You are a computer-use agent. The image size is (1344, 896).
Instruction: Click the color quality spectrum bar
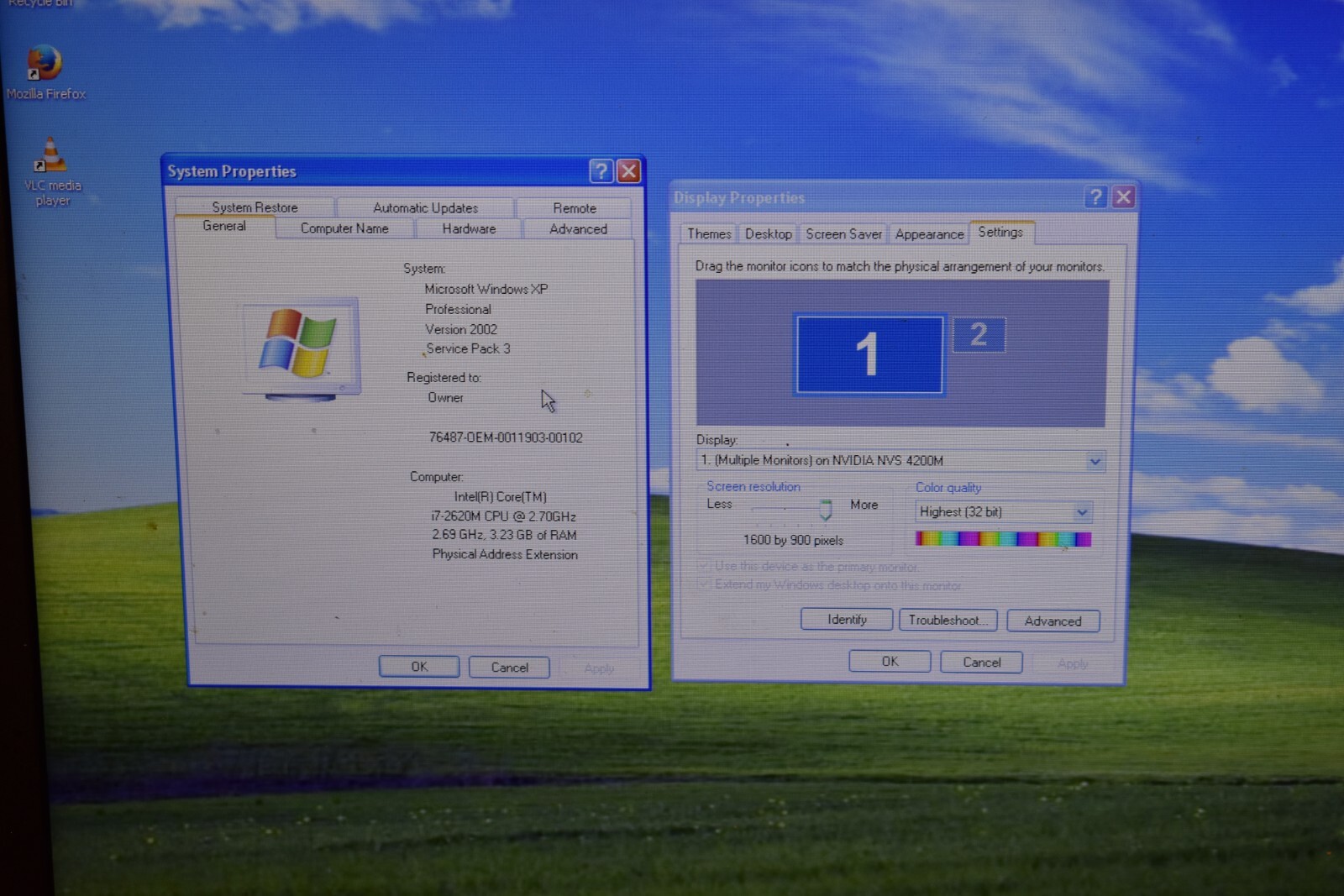[x=1003, y=539]
